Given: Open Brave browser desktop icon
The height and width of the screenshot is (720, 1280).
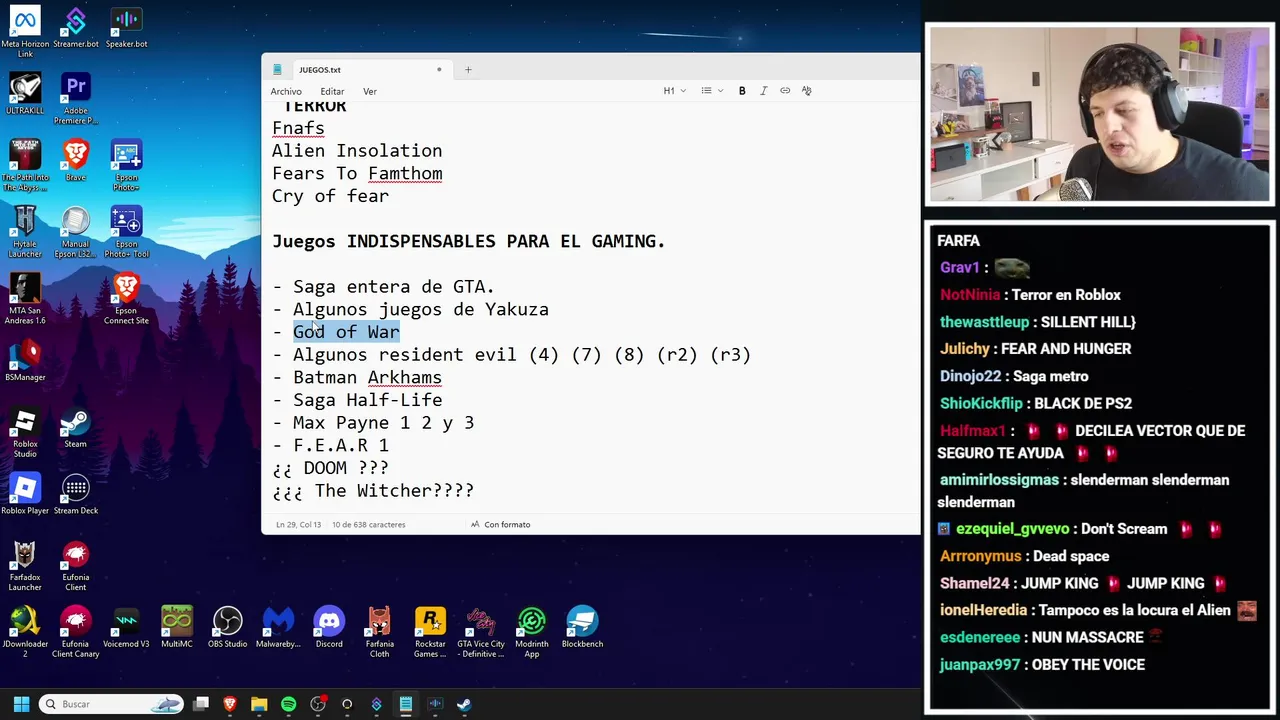Looking at the screenshot, I should point(75,160).
